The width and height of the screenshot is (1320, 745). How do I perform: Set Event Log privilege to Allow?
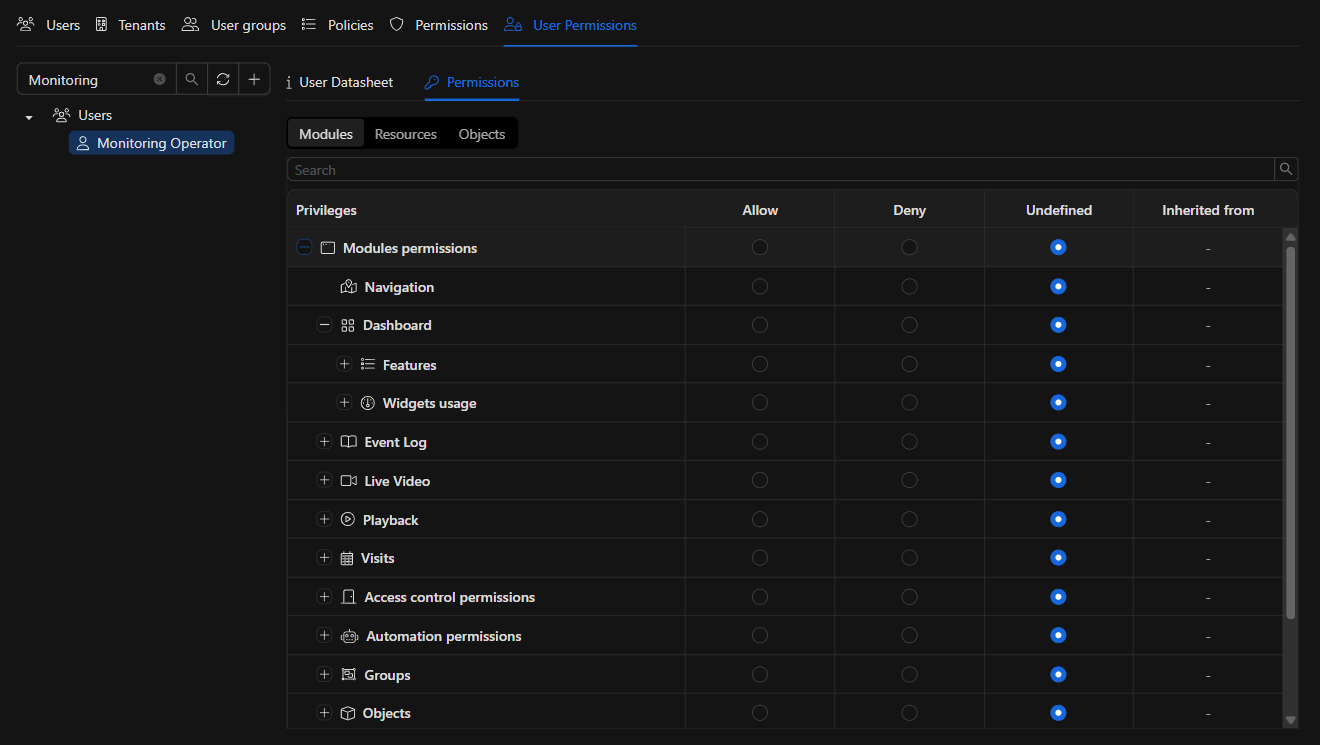(760, 441)
